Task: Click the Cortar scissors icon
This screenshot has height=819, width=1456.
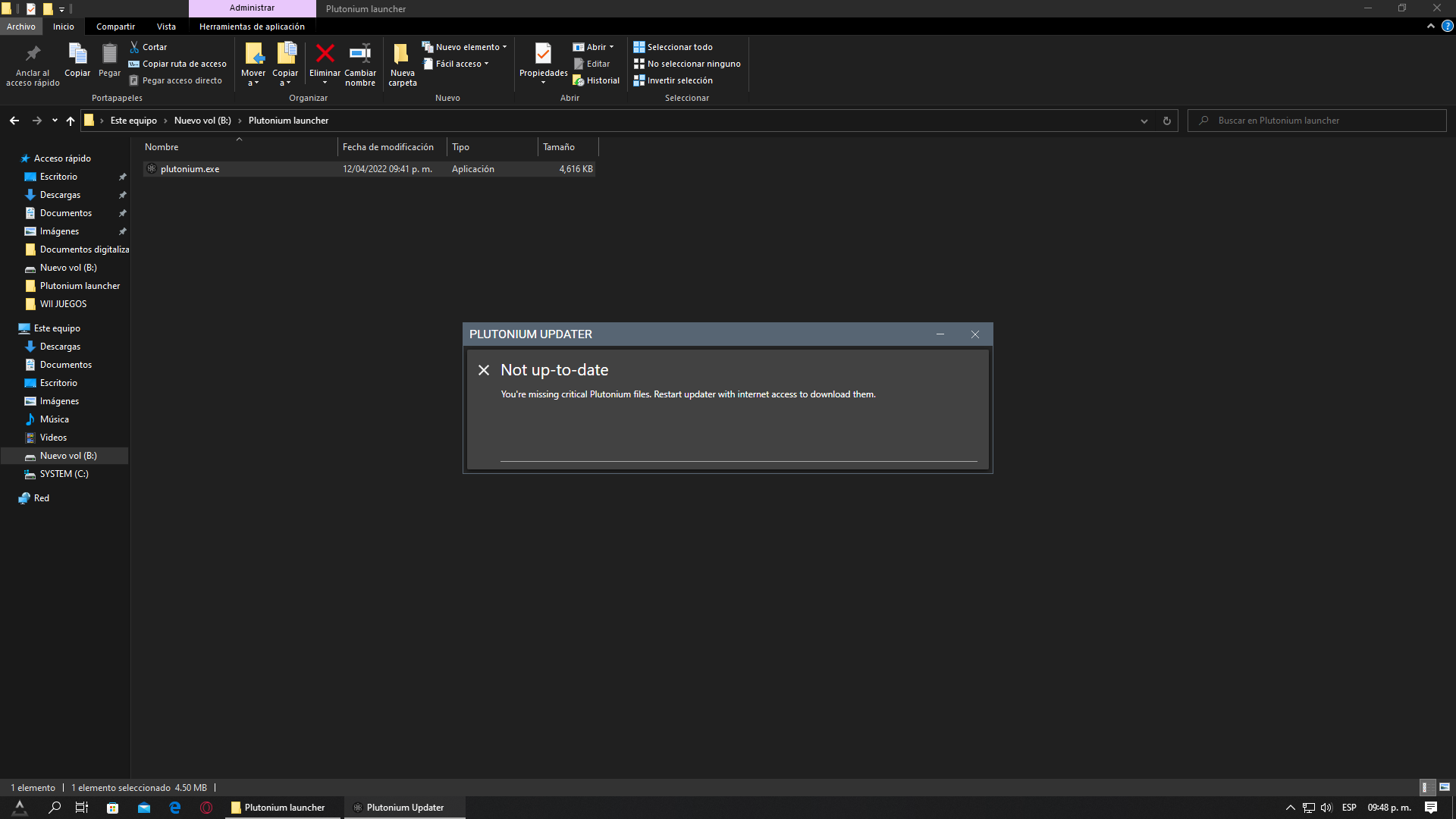Action: 134,47
